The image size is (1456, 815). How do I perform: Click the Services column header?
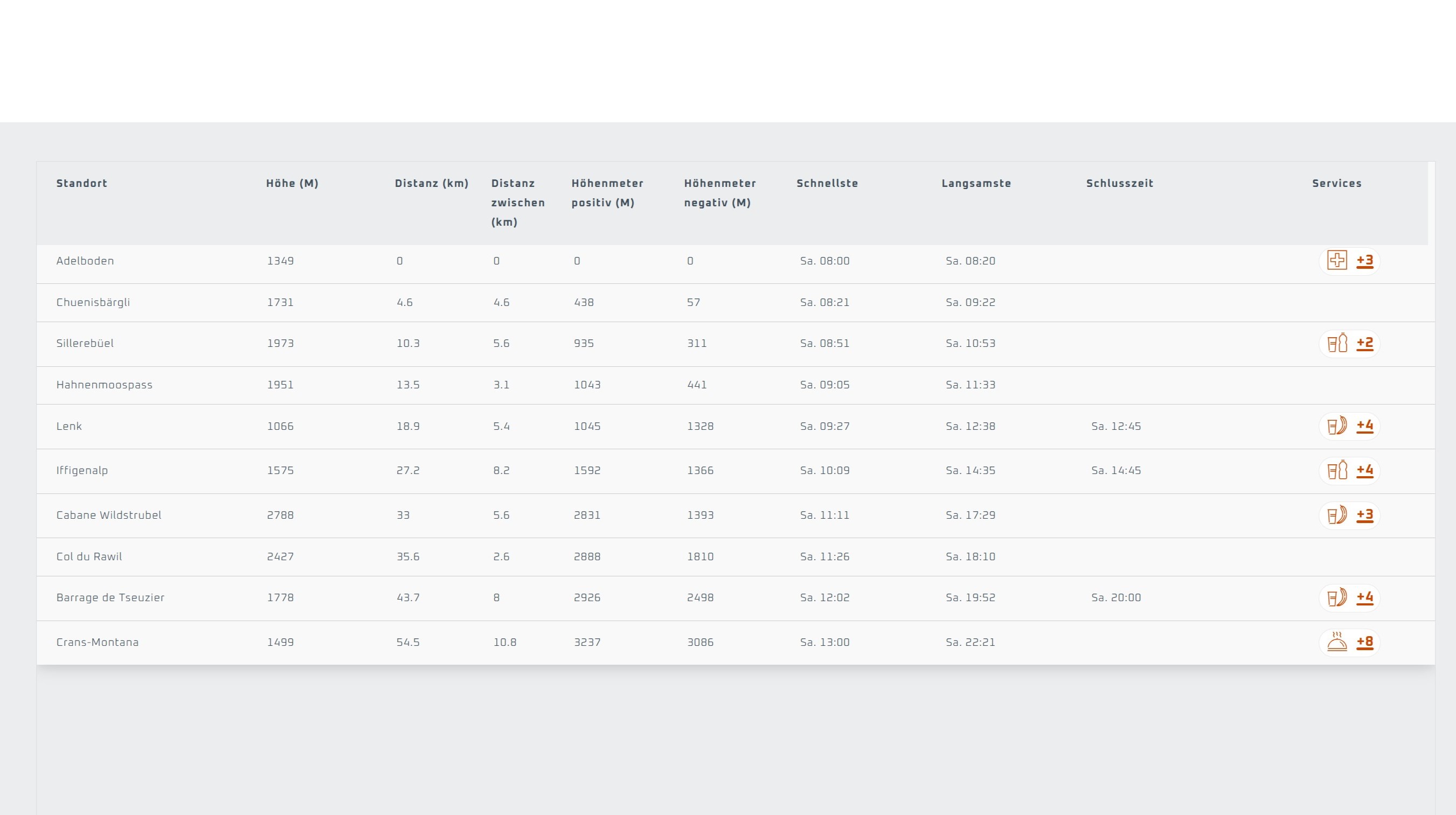pos(1336,183)
